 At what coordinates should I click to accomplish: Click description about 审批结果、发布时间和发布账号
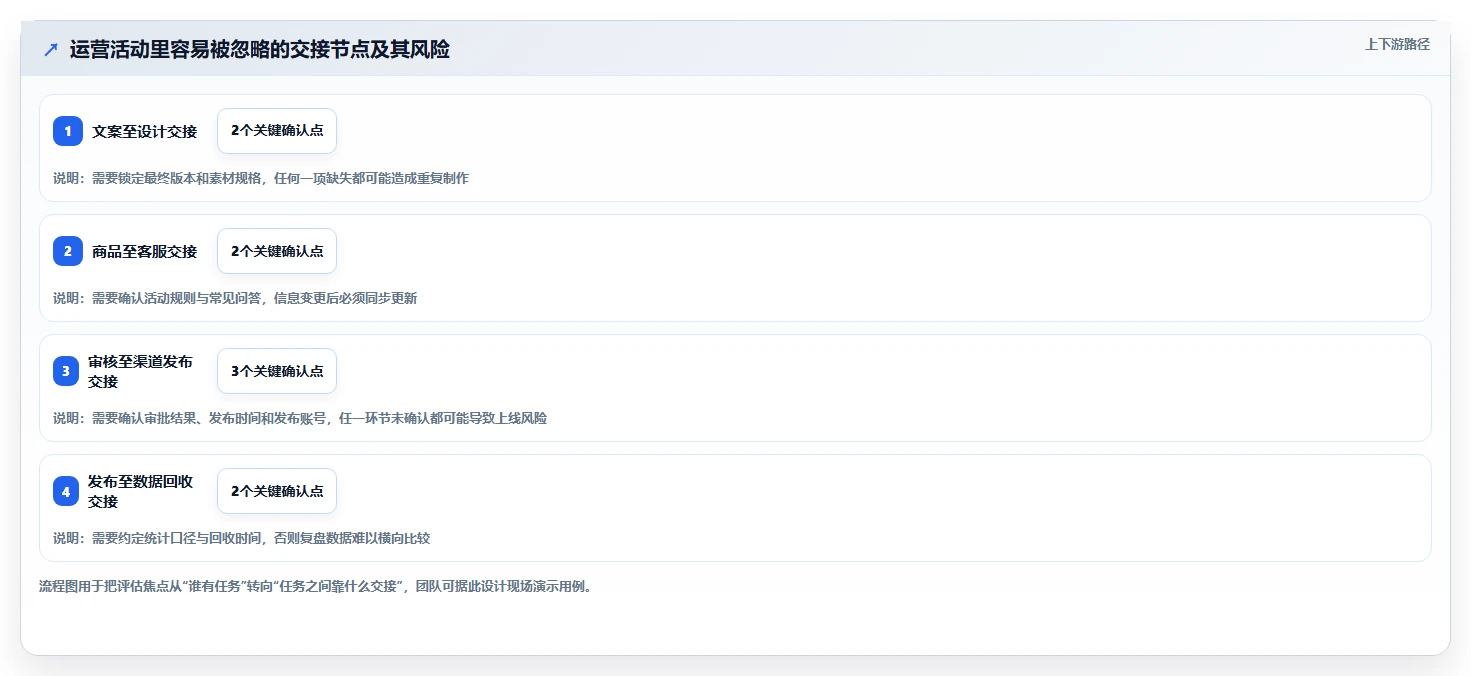(x=300, y=418)
